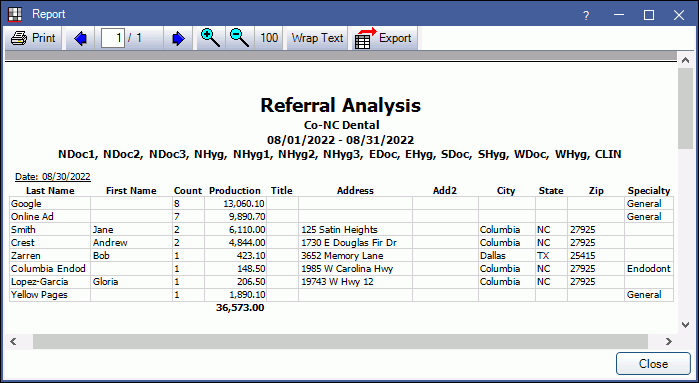Select the Zarren last name cell
699x383 pixels.
pos(50,255)
